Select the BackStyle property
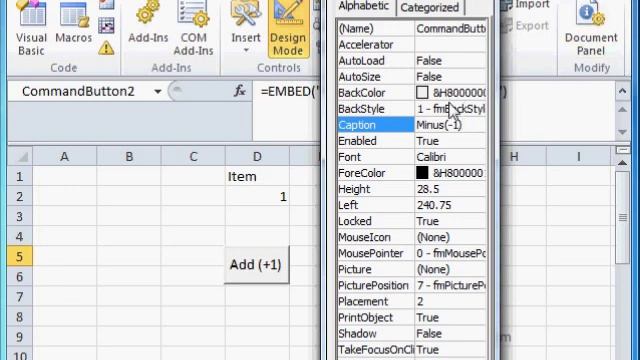This screenshot has width=640, height=360. coord(412,109)
